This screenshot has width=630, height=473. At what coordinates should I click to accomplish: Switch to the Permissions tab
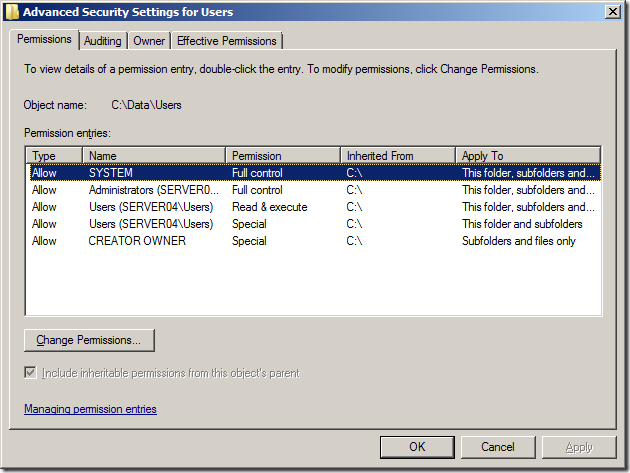[44, 39]
